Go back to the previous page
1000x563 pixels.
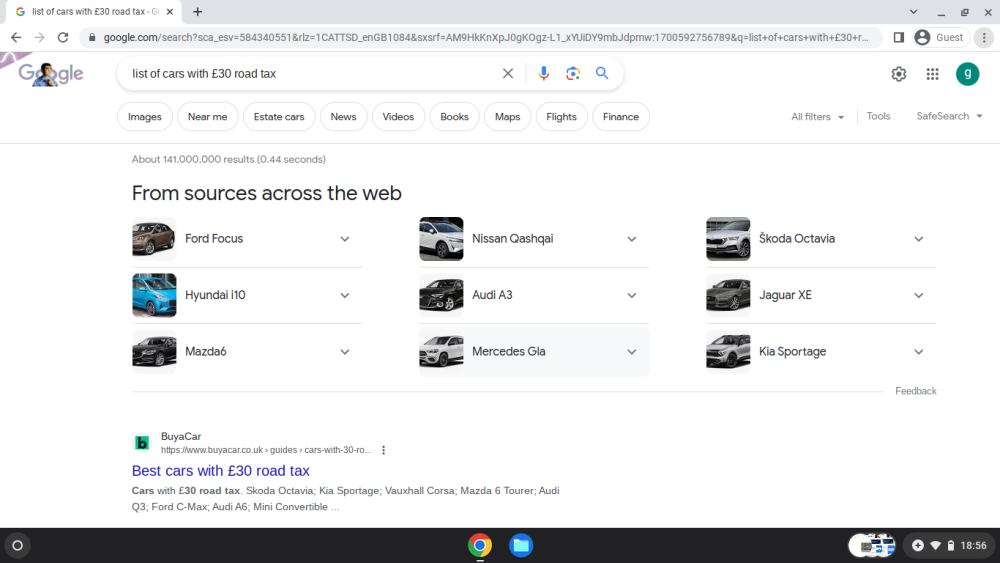(16, 38)
